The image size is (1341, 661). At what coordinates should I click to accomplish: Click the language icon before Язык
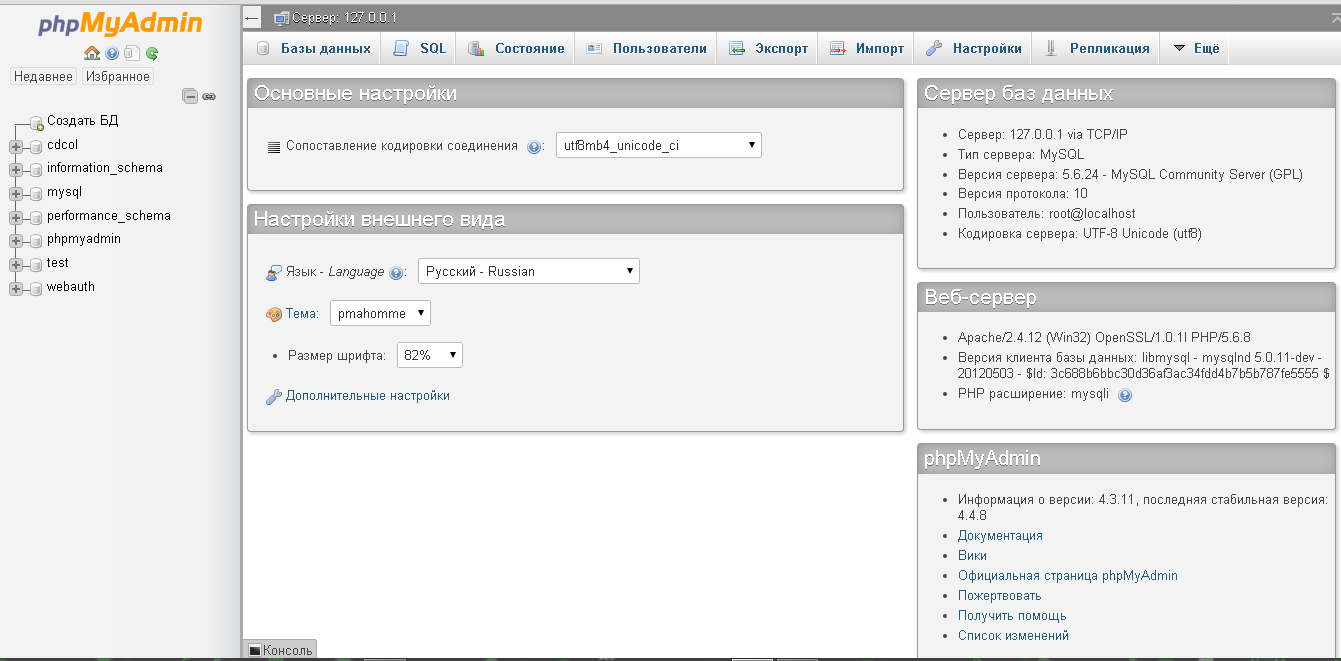click(274, 272)
